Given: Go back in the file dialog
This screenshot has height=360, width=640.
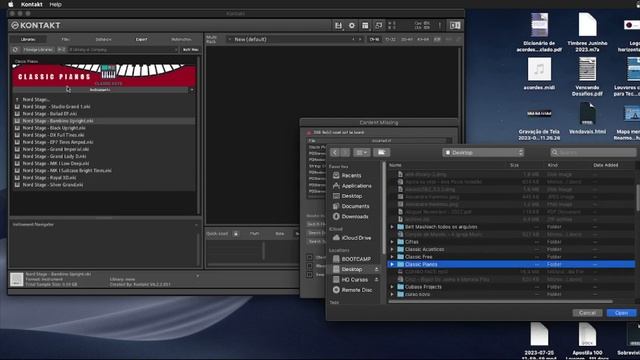Looking at the screenshot, I should [335, 152].
